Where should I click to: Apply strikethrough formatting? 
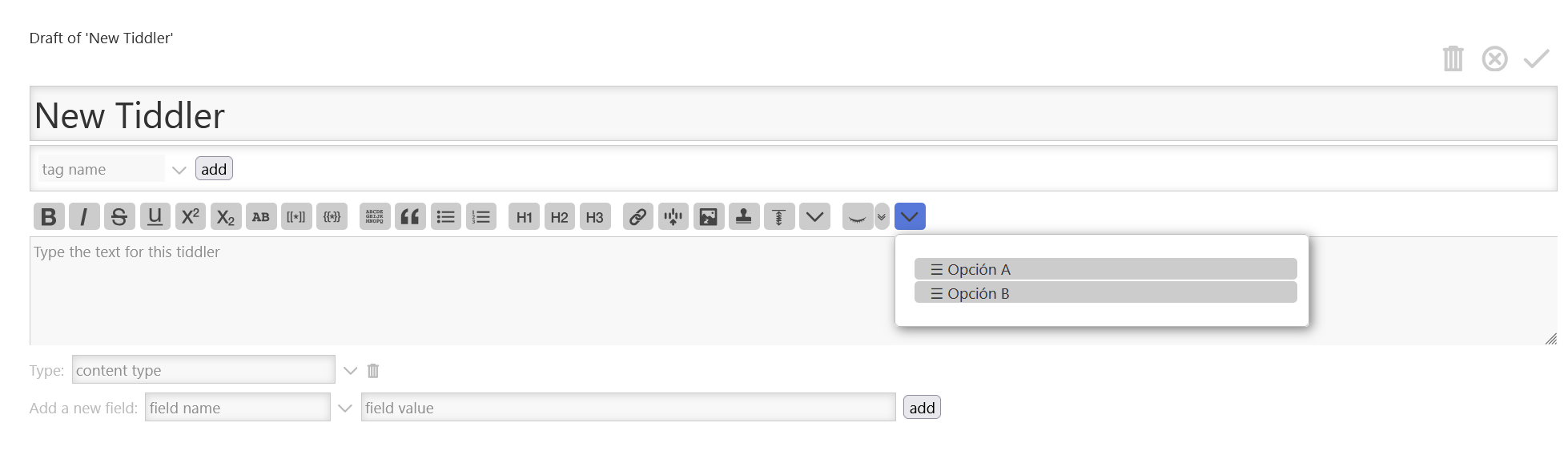(119, 216)
